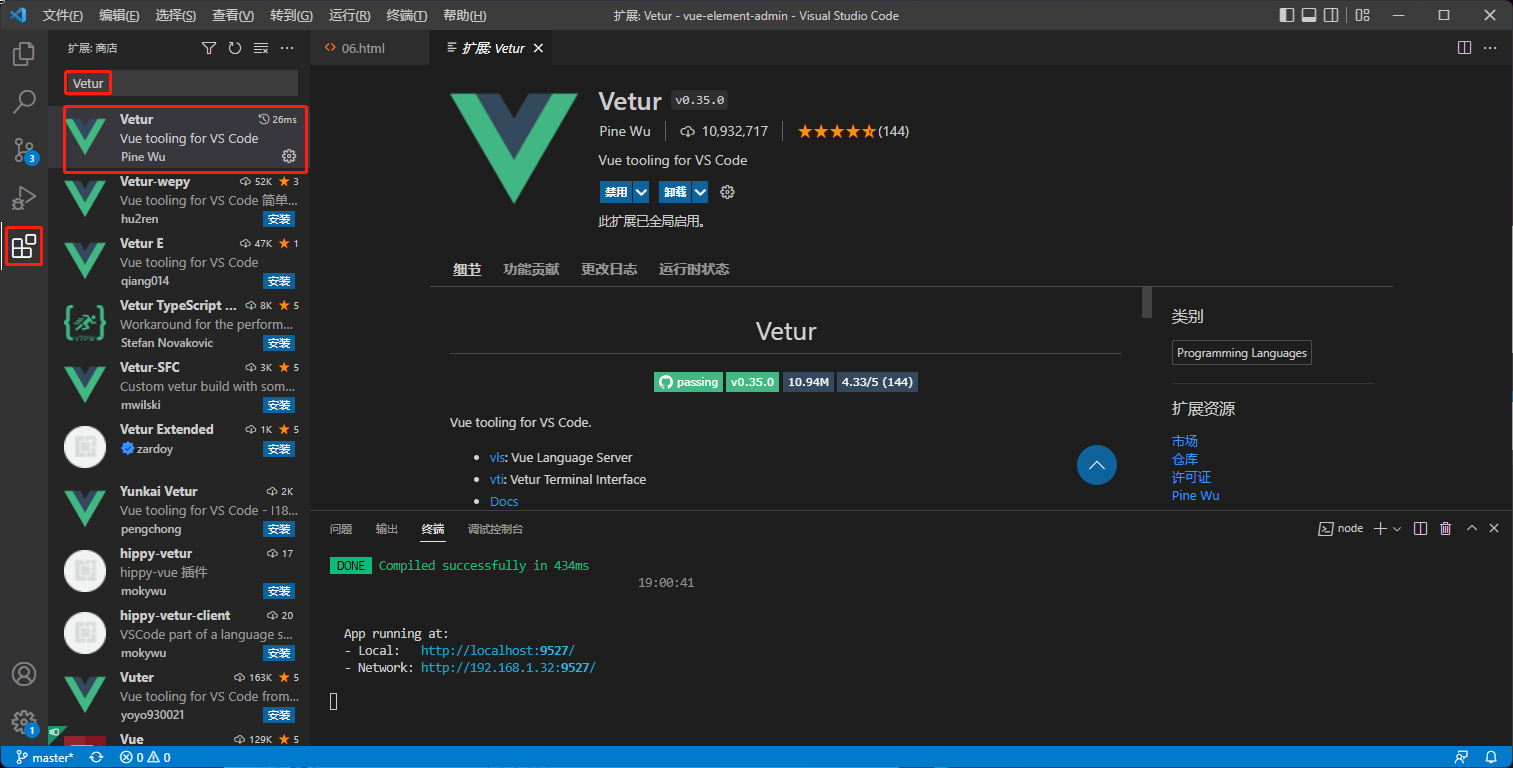
Task: Open the View menu
Action: (233, 15)
